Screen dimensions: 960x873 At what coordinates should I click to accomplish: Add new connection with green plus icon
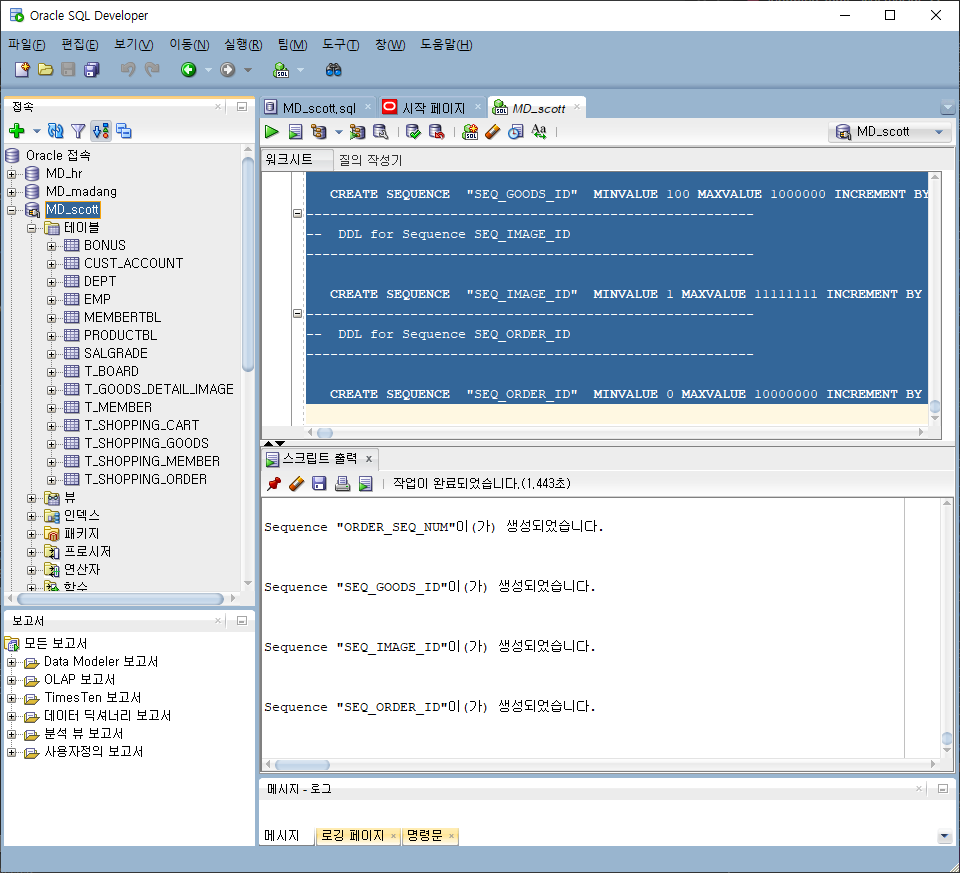(17, 130)
